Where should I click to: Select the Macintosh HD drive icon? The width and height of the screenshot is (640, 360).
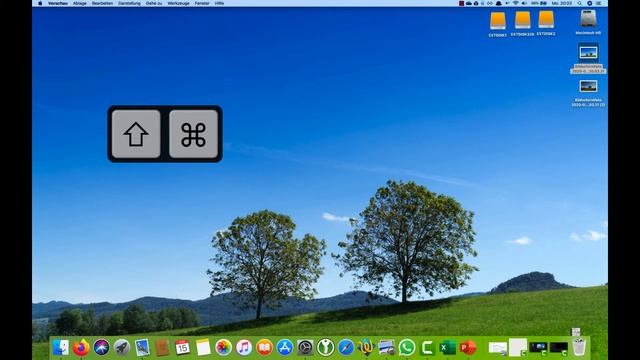588,22
